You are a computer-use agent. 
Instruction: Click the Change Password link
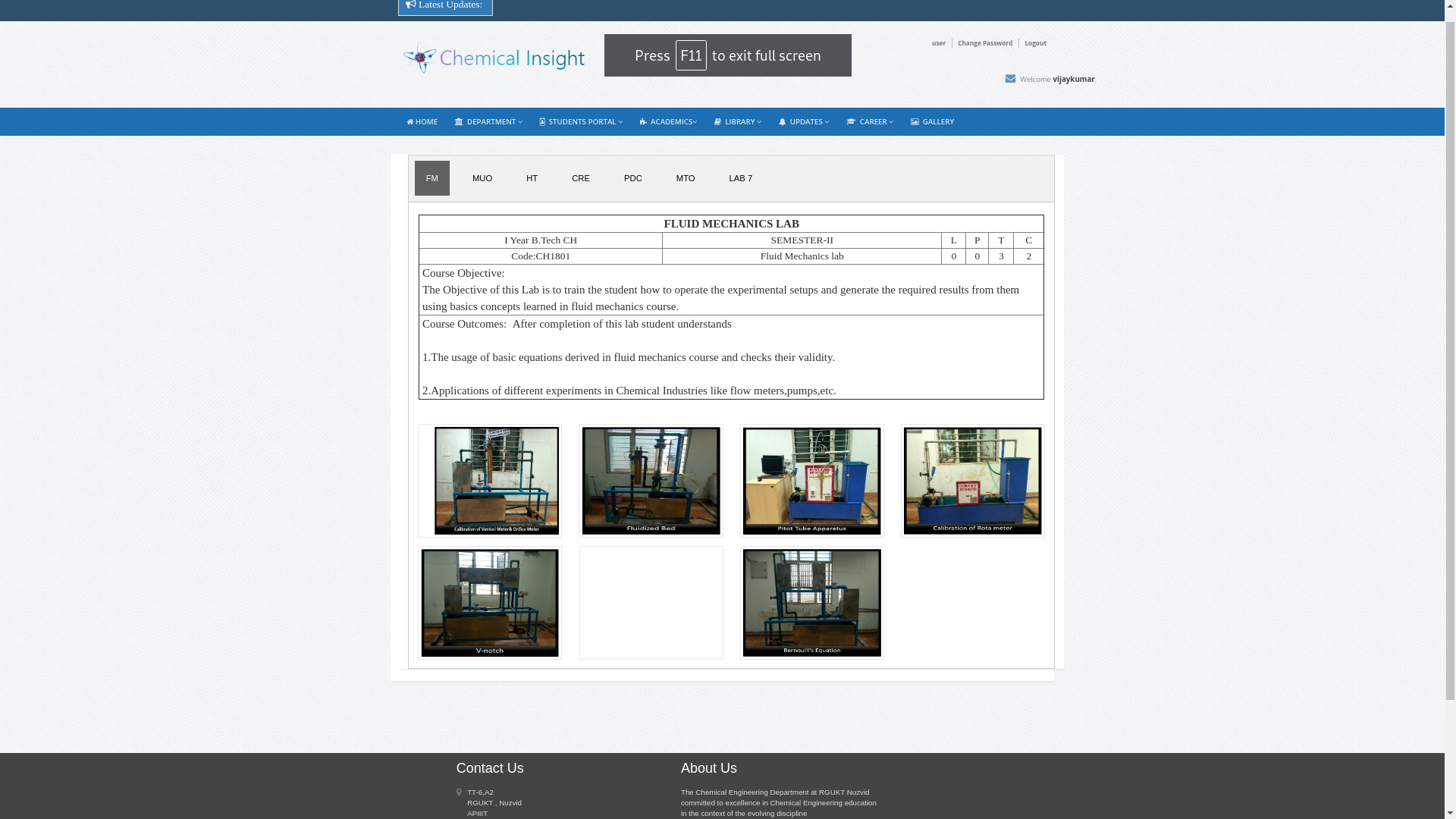pyautogui.click(x=984, y=43)
